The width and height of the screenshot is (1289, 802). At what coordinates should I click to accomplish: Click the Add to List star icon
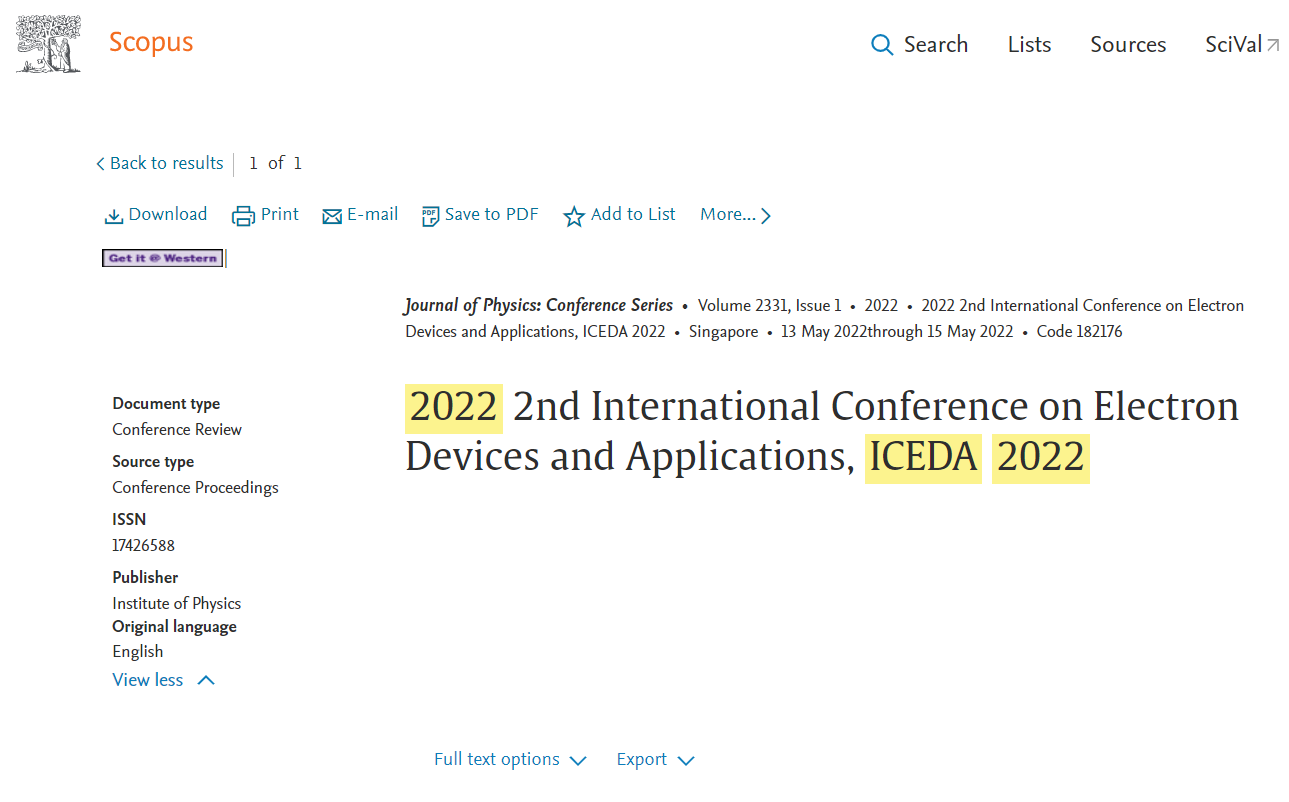point(574,216)
